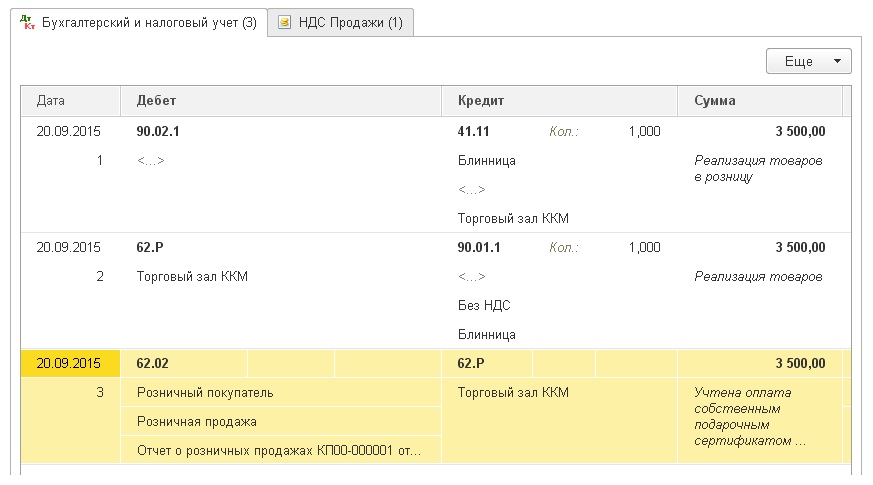Click the Кредит column header
Viewport: 873px width, 485px height.
pyautogui.click(x=560, y=101)
